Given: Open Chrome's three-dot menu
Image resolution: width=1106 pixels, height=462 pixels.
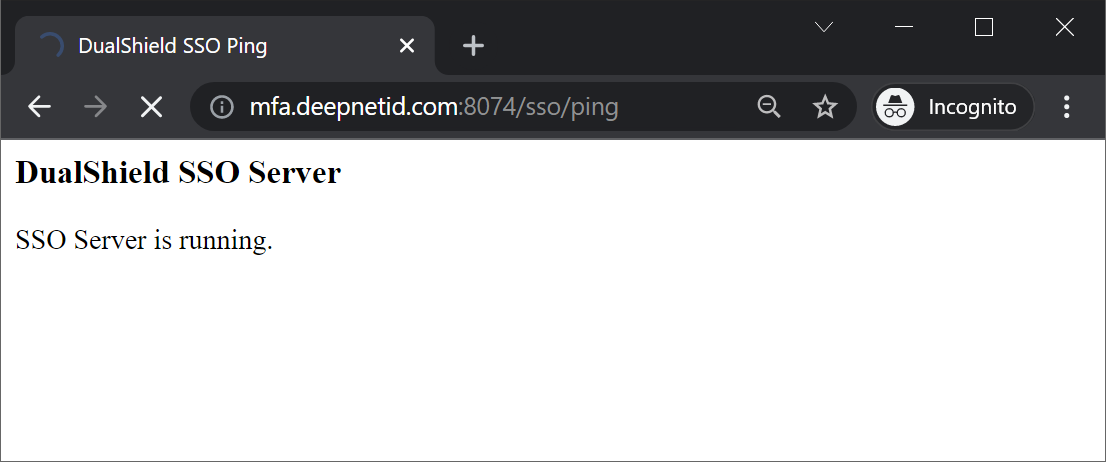Looking at the screenshot, I should [x=1066, y=107].
